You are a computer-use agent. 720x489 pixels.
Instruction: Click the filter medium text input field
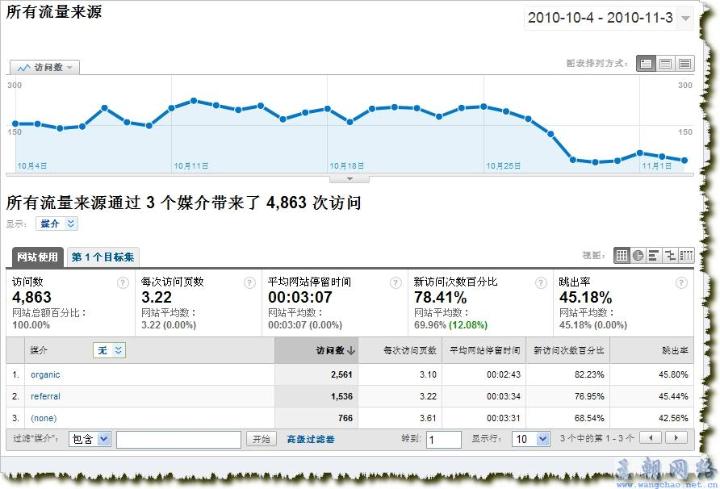point(178,439)
